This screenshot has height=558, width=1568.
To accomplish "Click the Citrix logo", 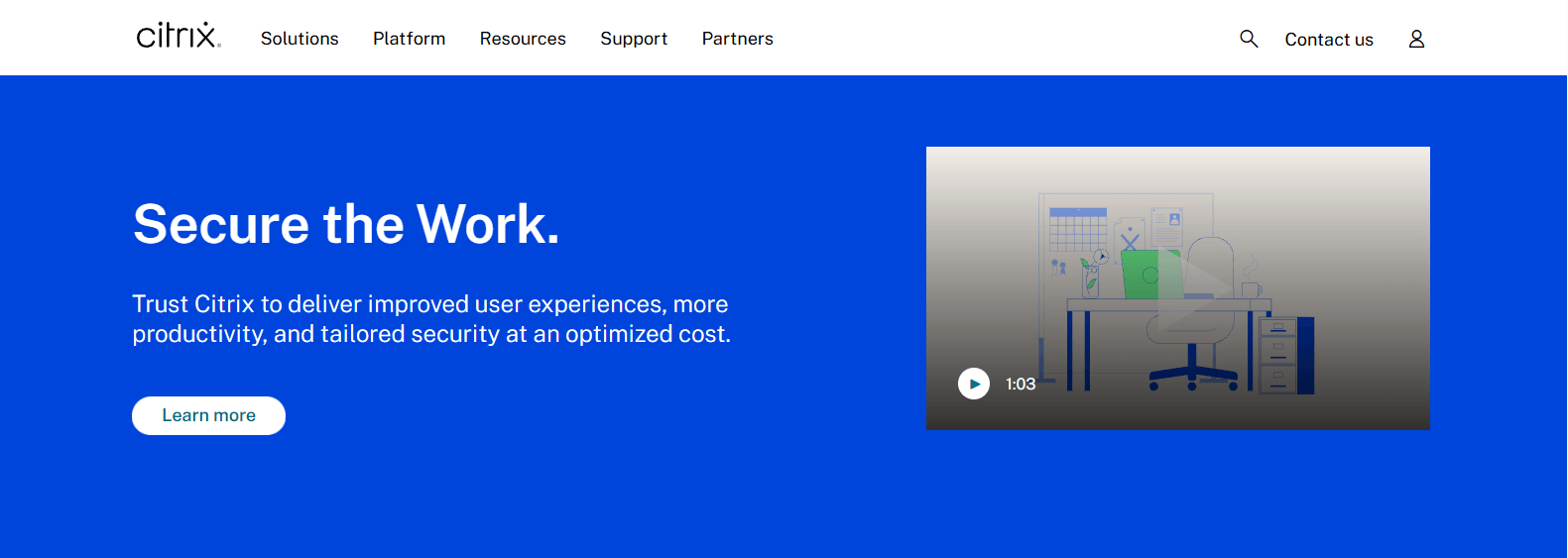I will [x=179, y=36].
